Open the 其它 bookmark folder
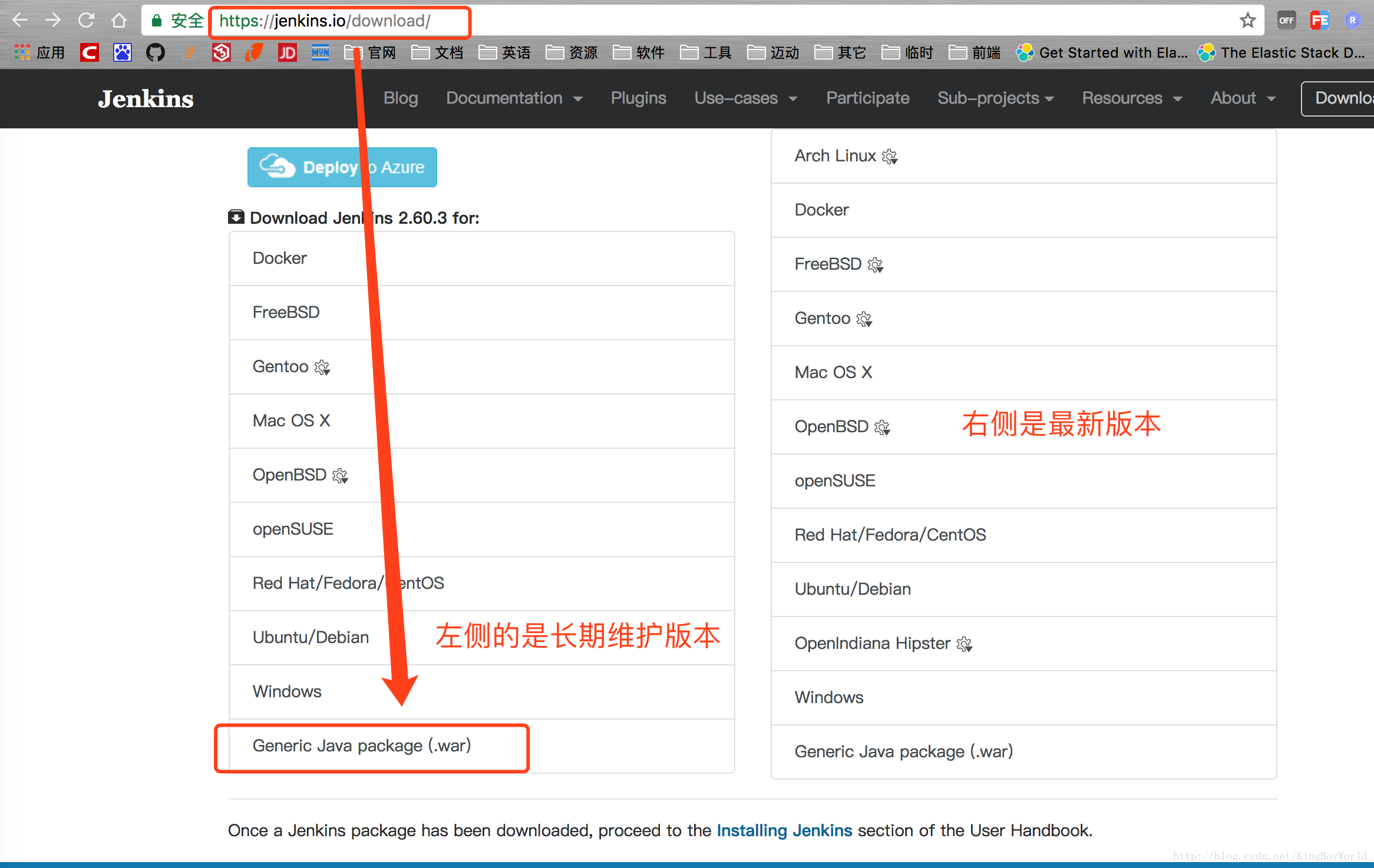This screenshot has width=1374, height=868. [840, 53]
